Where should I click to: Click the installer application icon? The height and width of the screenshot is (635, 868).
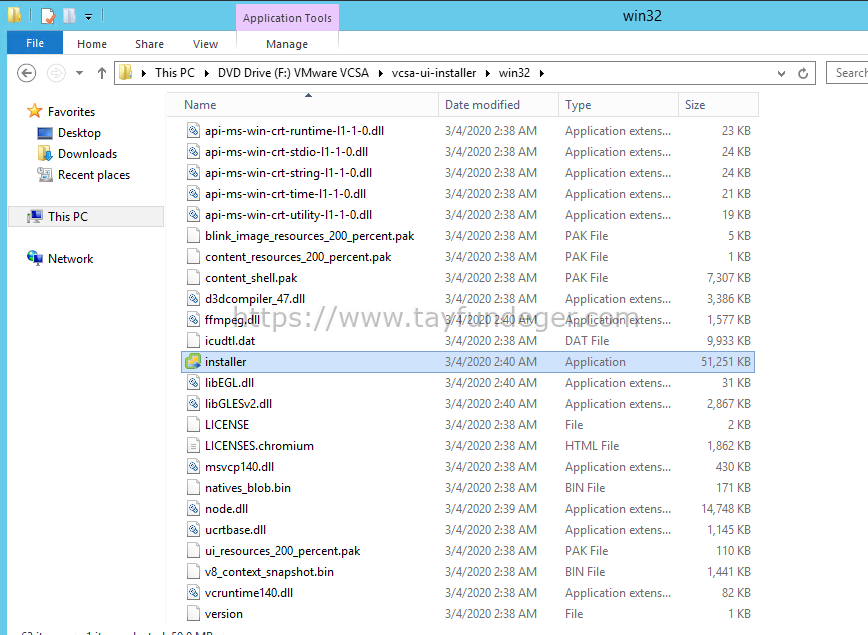point(193,362)
